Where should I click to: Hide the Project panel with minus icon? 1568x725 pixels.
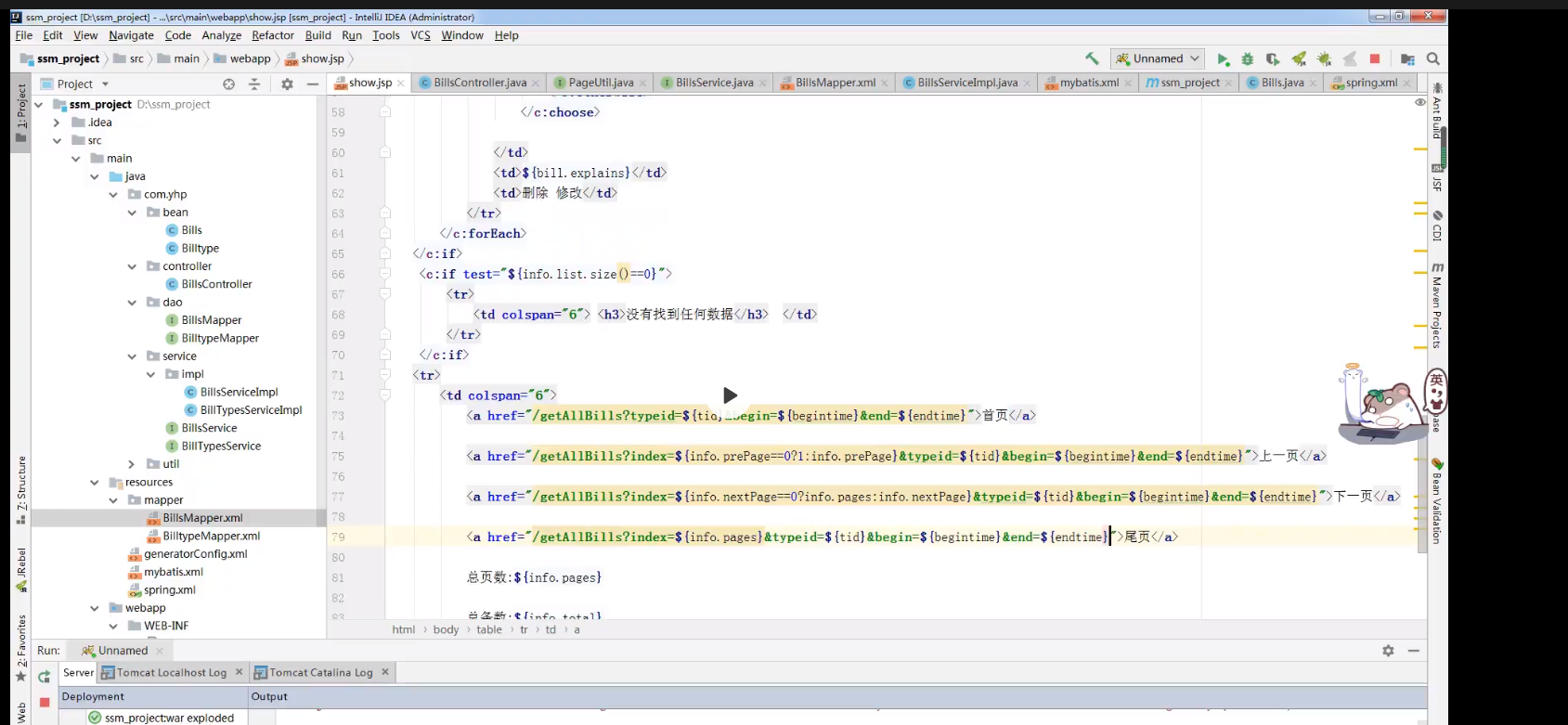point(313,84)
